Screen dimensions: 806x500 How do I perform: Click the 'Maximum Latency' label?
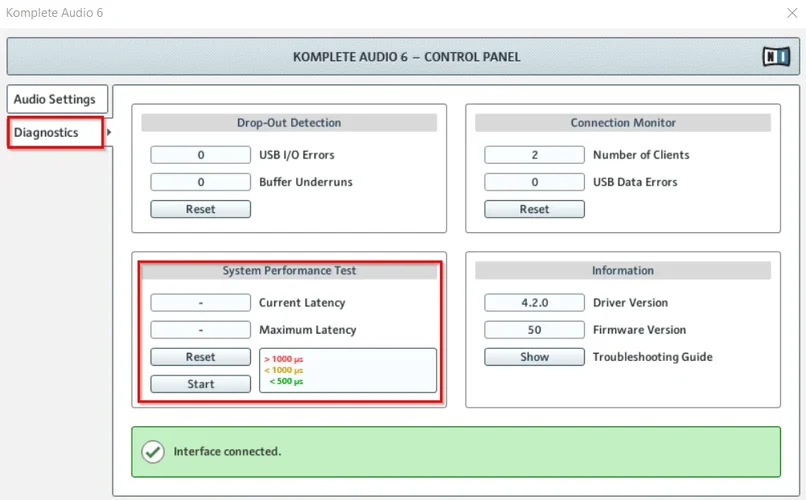click(307, 330)
